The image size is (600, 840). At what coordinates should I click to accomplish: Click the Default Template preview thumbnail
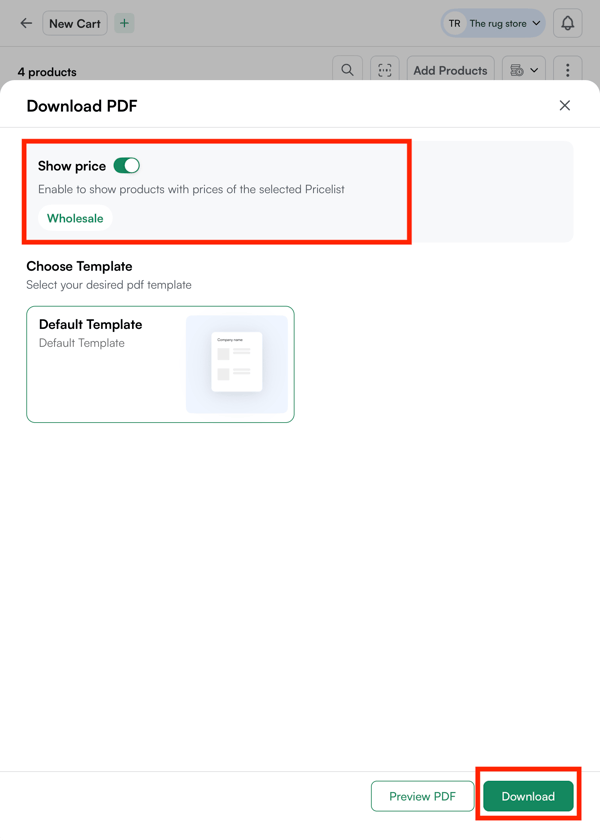pos(237,364)
